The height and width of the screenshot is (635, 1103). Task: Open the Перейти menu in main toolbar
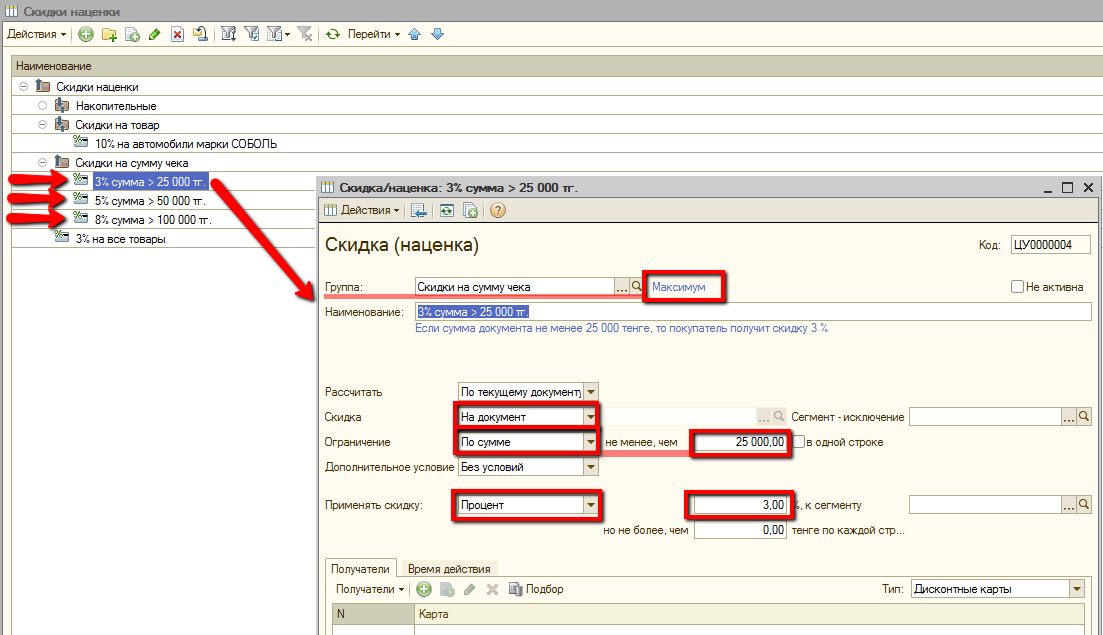(373, 34)
